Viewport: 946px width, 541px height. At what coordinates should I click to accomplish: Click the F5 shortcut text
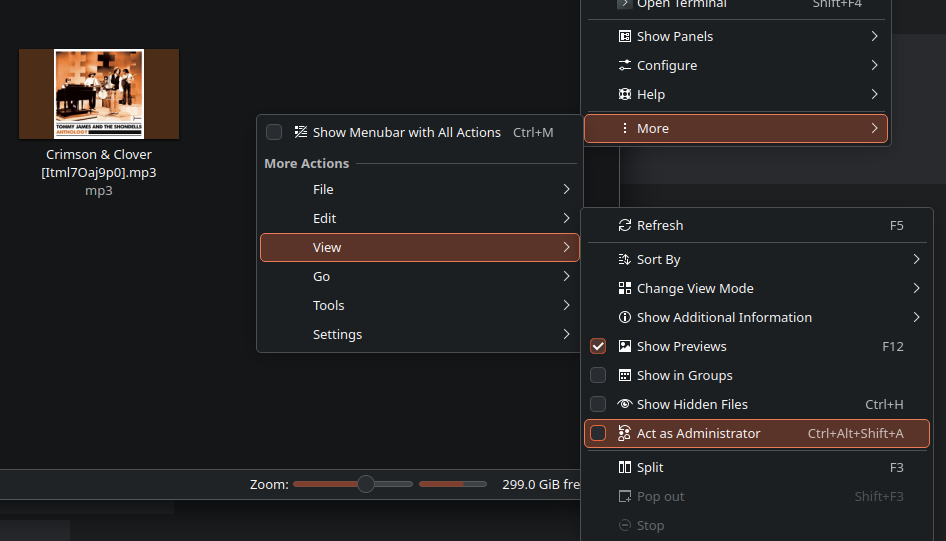point(897,225)
